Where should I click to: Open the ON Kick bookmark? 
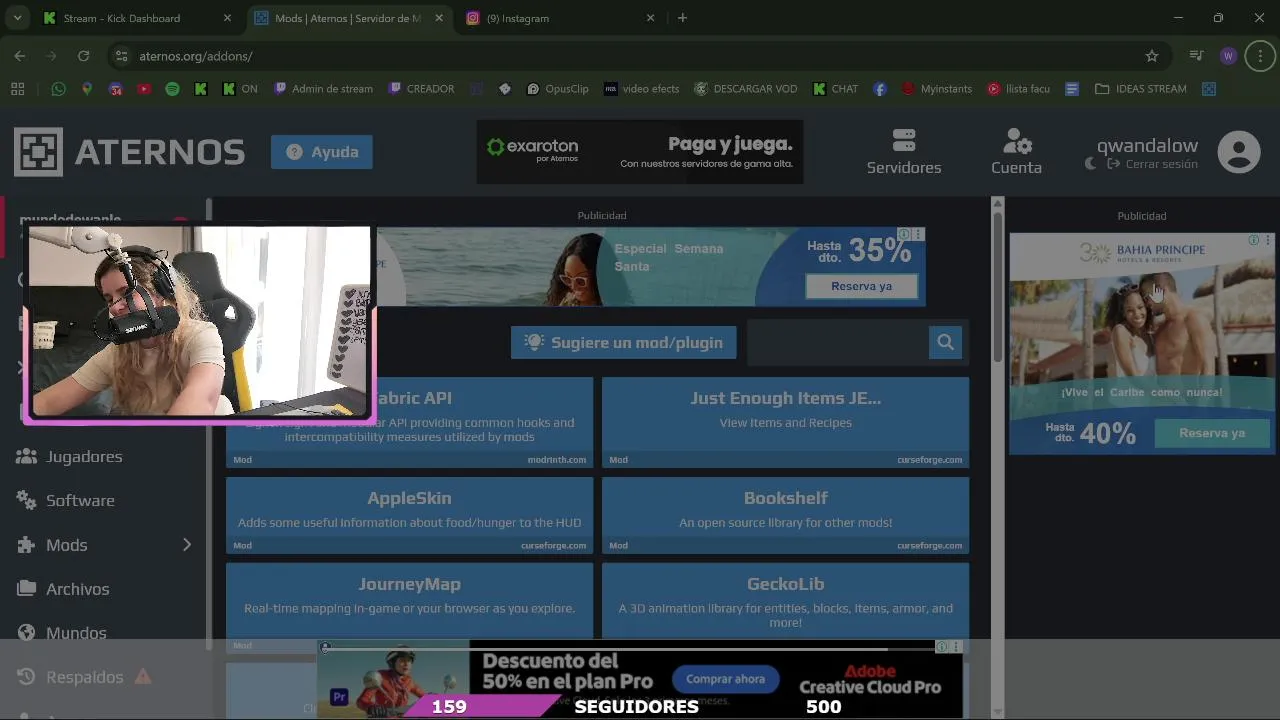(239, 89)
